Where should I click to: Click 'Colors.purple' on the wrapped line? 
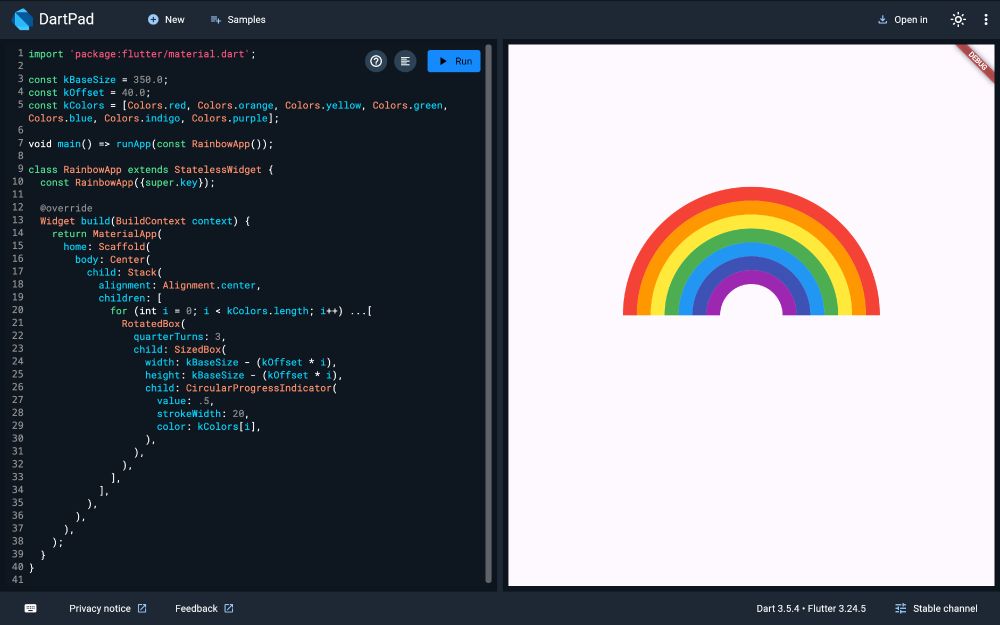(x=230, y=118)
